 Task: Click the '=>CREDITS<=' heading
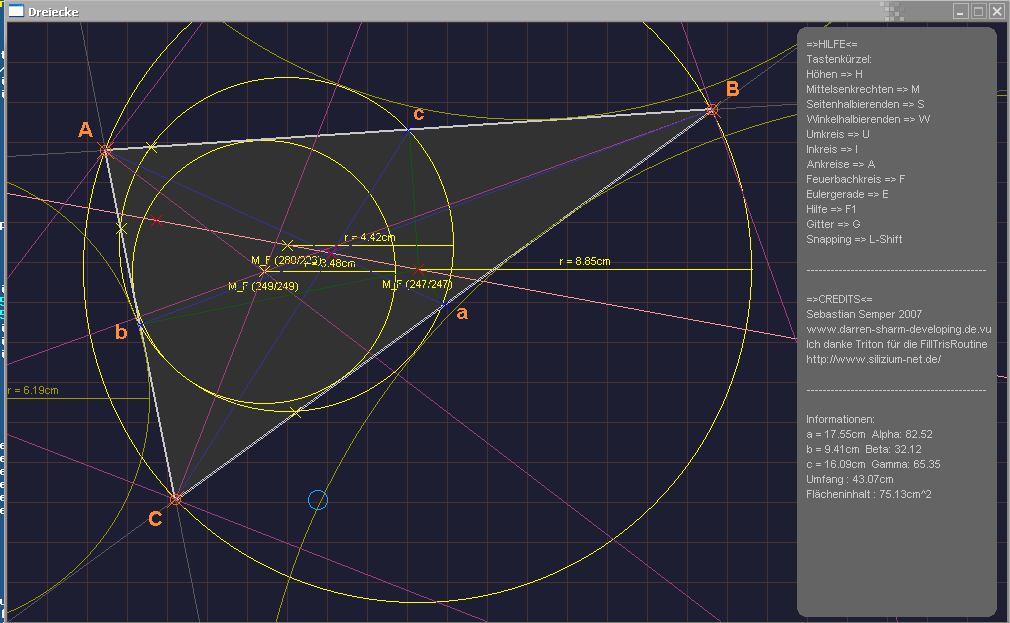[x=839, y=299]
